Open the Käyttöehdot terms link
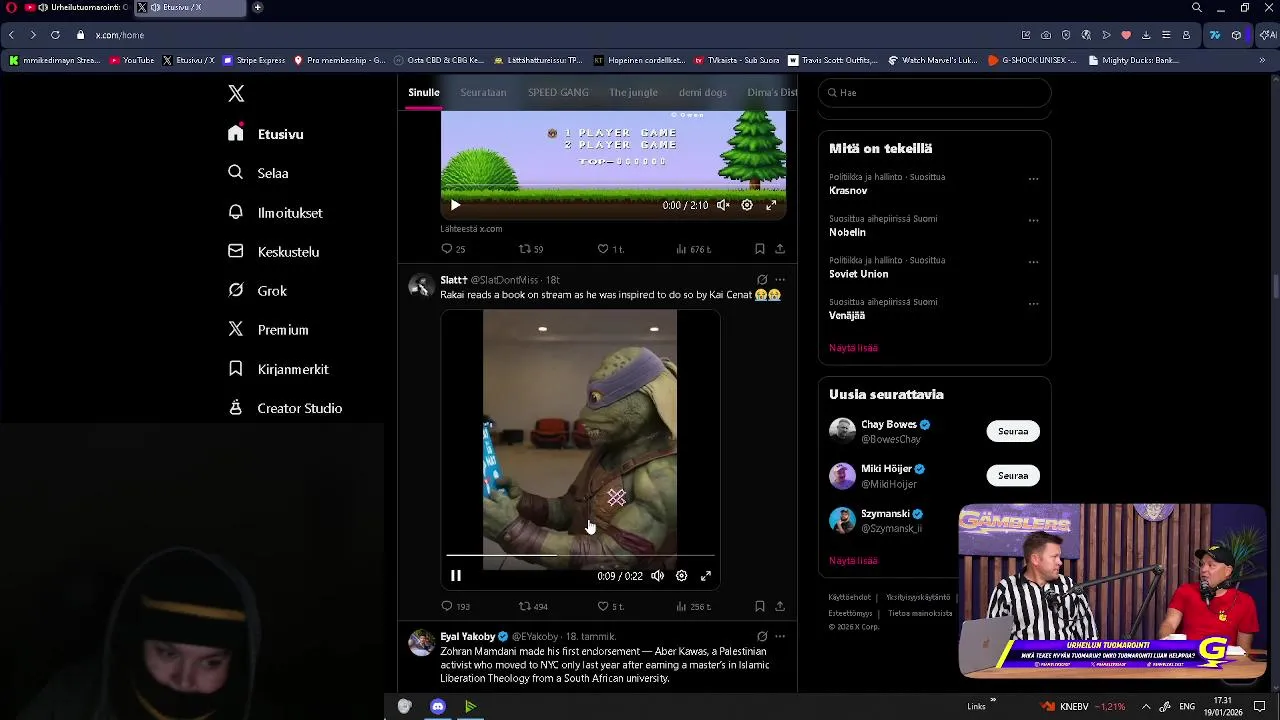Screen dimensions: 1280x720 point(850,597)
